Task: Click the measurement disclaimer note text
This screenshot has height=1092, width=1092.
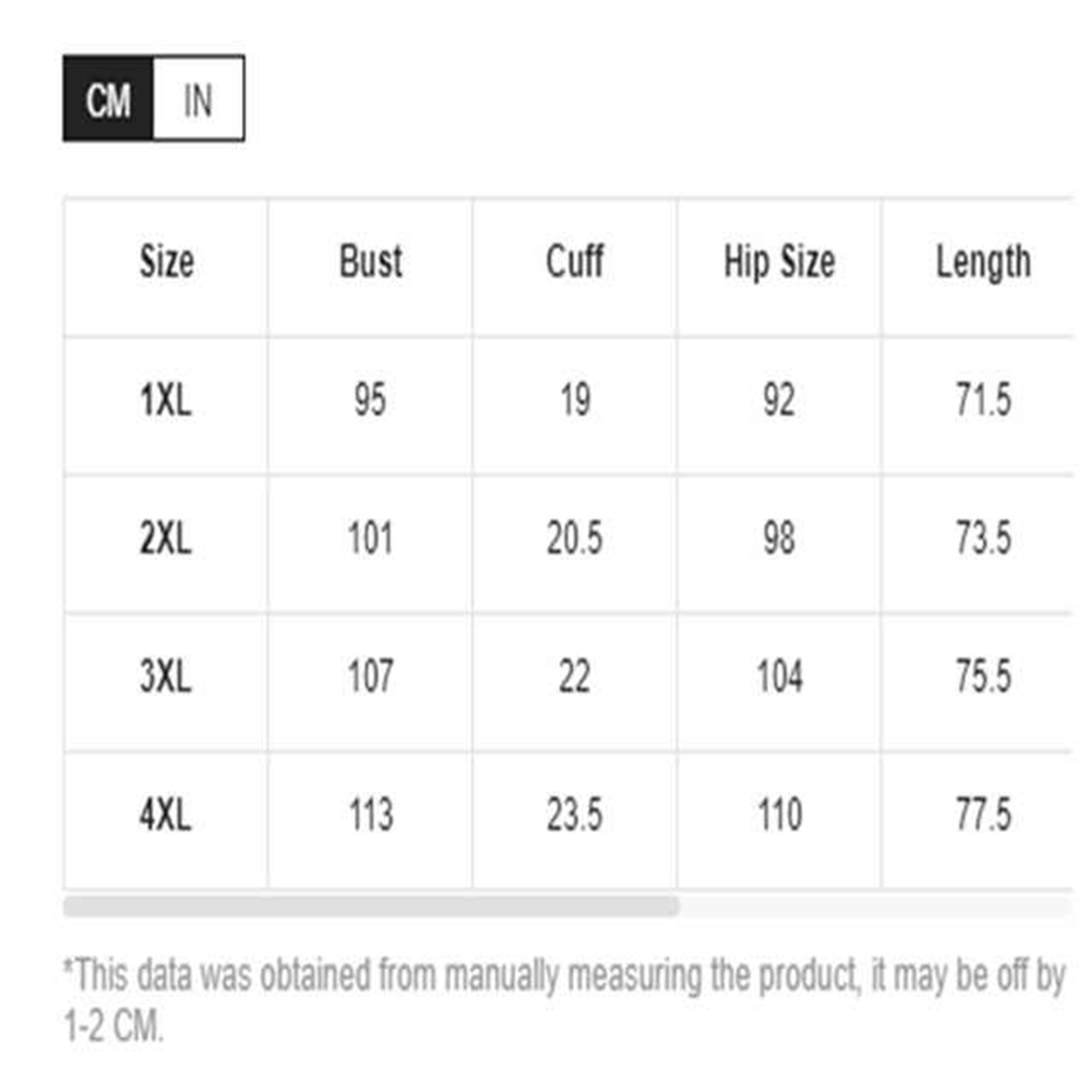Action: pos(564,1000)
